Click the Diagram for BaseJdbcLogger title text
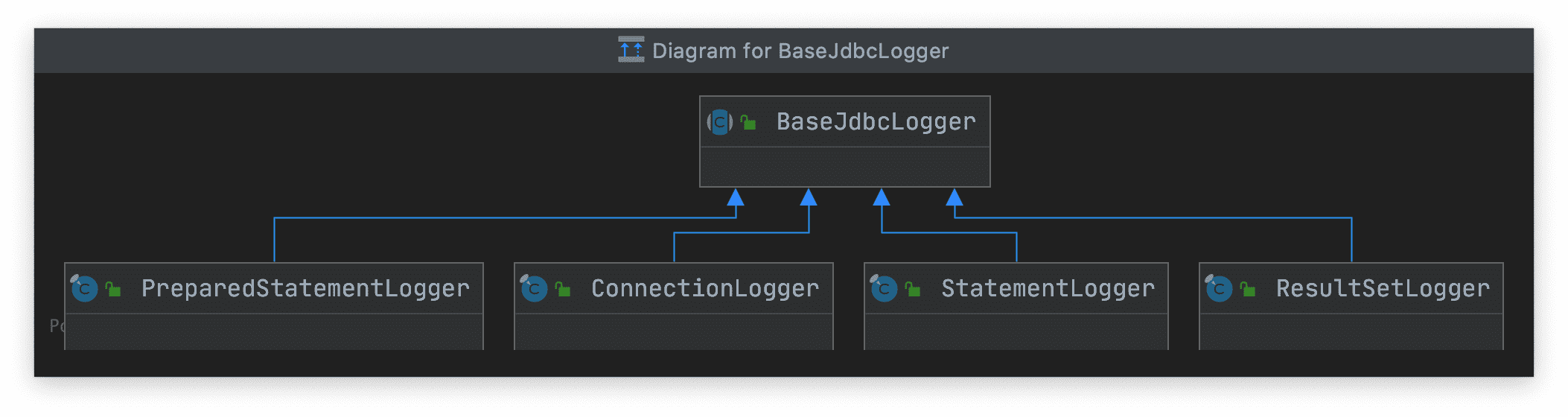The width and height of the screenshot is (1568, 417). coord(800,51)
